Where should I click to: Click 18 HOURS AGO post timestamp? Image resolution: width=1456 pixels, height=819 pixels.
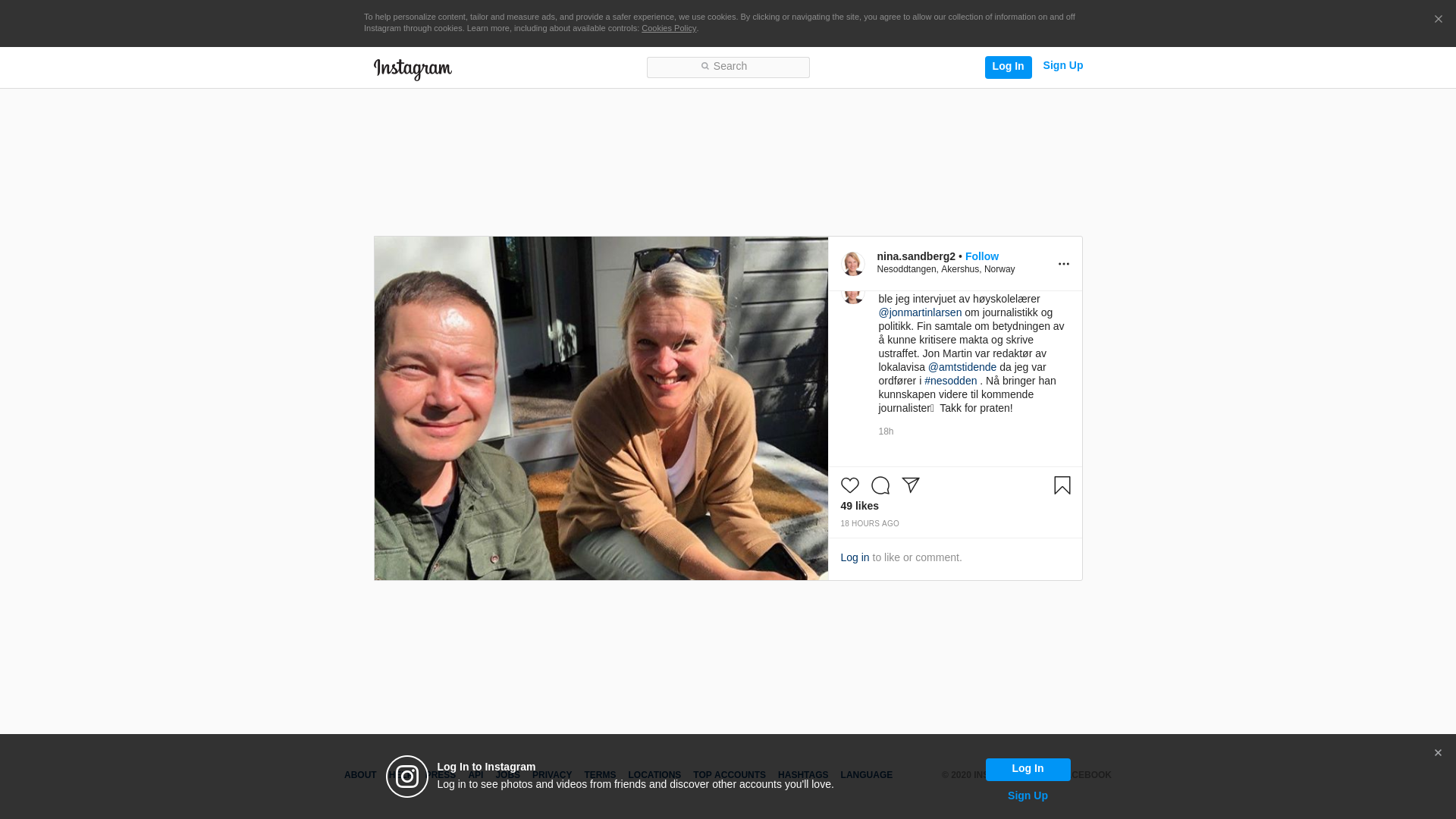tap(870, 524)
